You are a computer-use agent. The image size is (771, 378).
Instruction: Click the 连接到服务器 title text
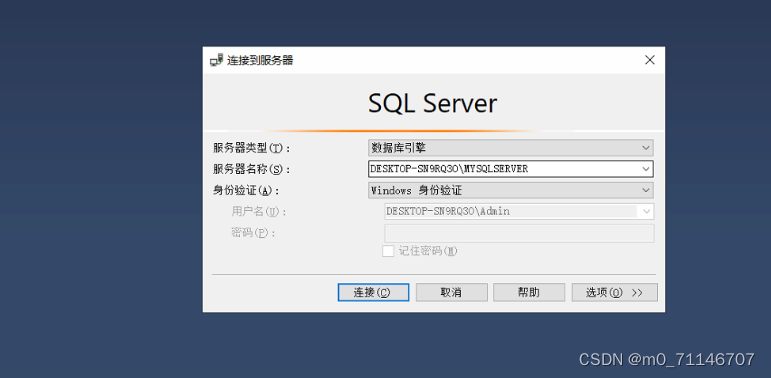pyautogui.click(x=260, y=60)
